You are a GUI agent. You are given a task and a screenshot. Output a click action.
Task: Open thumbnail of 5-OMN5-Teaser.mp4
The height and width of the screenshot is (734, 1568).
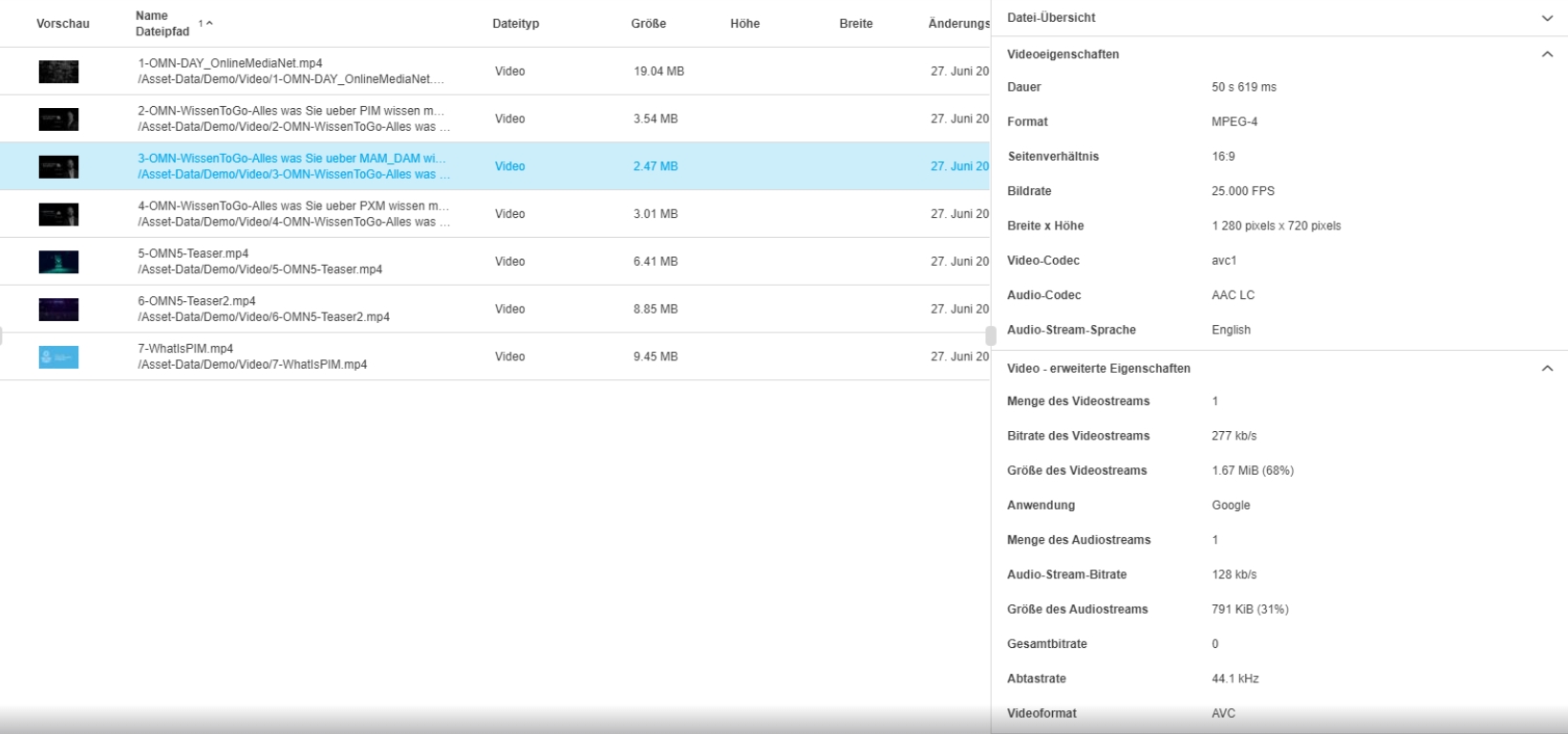tap(58, 262)
